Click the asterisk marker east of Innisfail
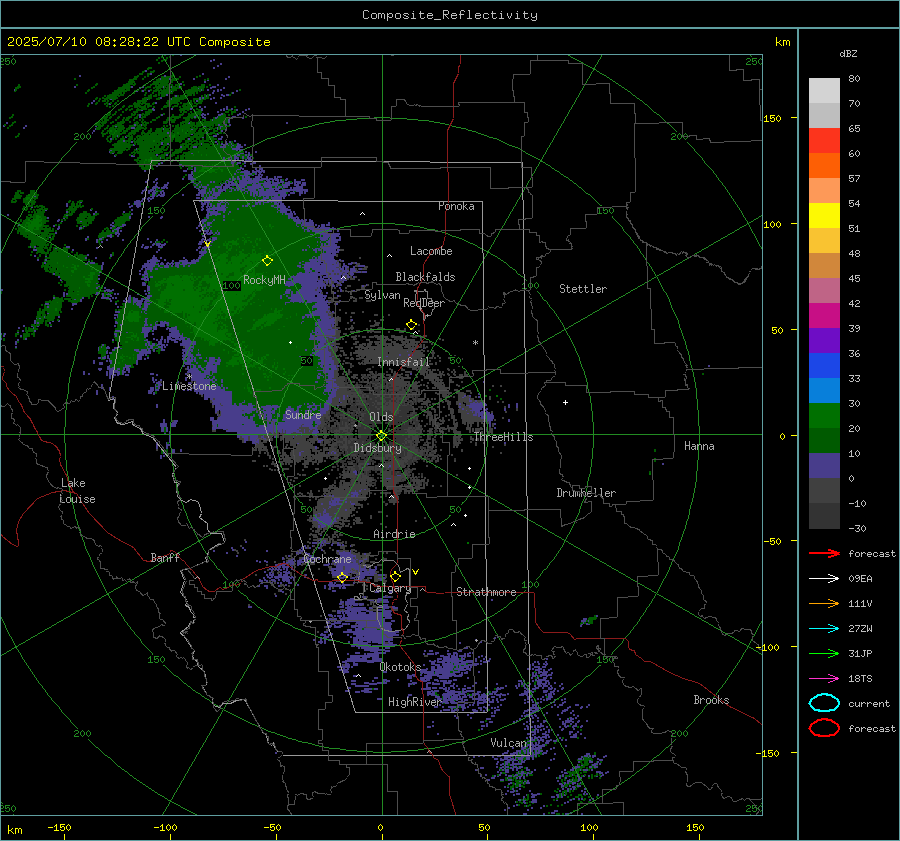The height and width of the screenshot is (841, 900). pyautogui.click(x=475, y=343)
